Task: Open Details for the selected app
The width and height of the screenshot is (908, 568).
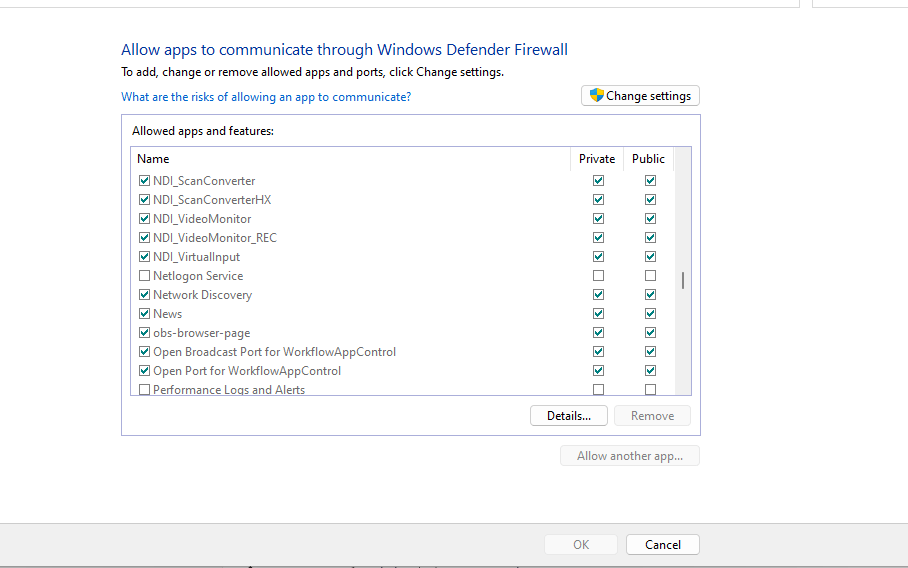Action: click(x=569, y=416)
